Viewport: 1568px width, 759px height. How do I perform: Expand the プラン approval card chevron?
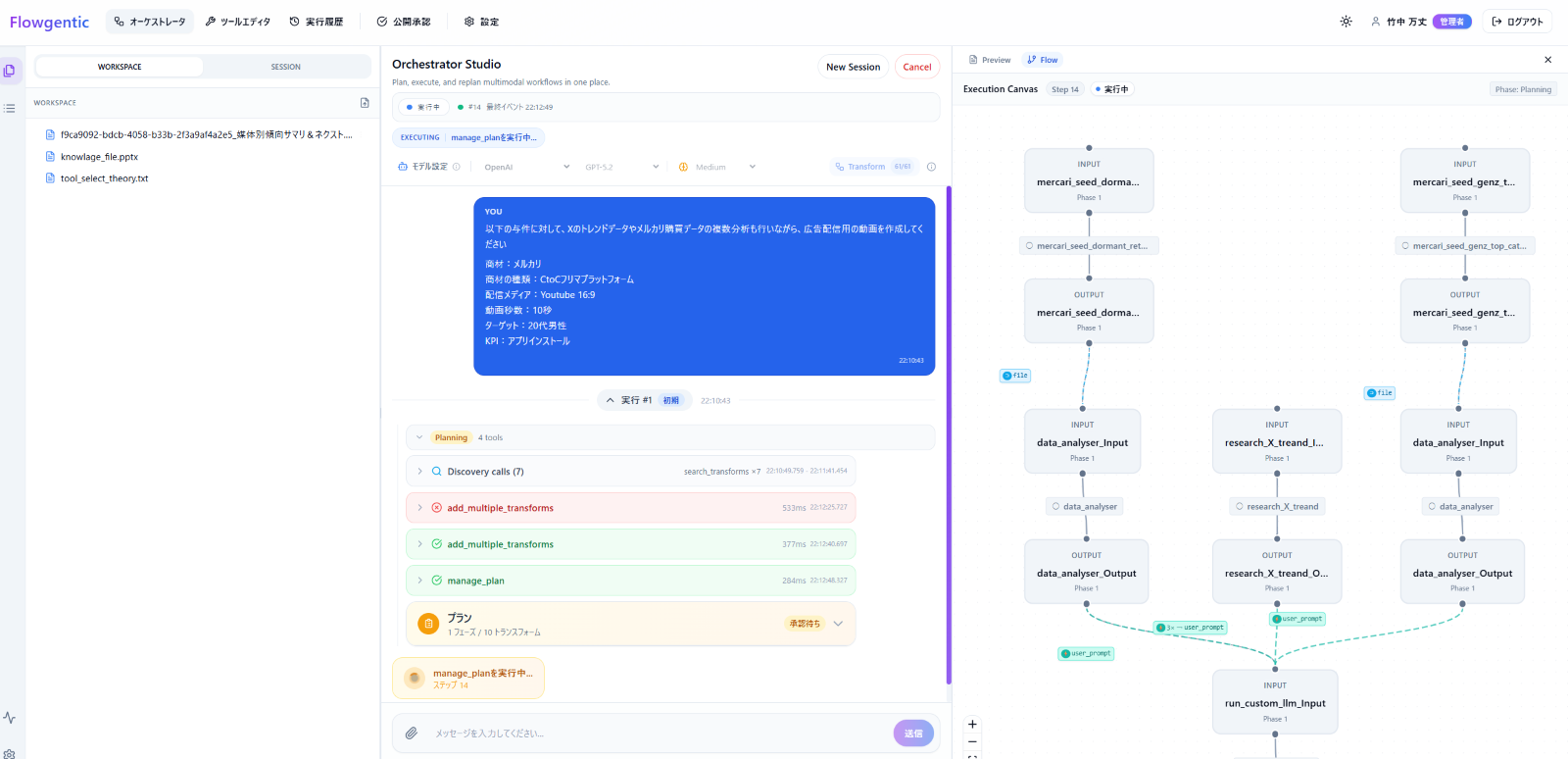point(838,624)
